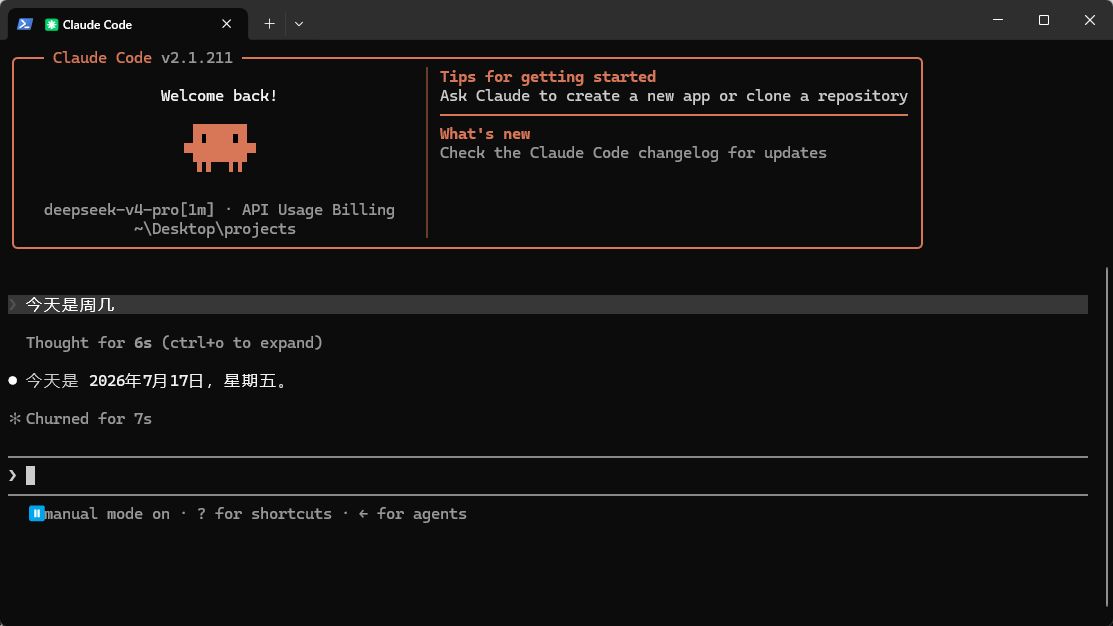Screen dimensions: 1113x626
Task: Click the white bullet before the response
Action: (x=13, y=380)
